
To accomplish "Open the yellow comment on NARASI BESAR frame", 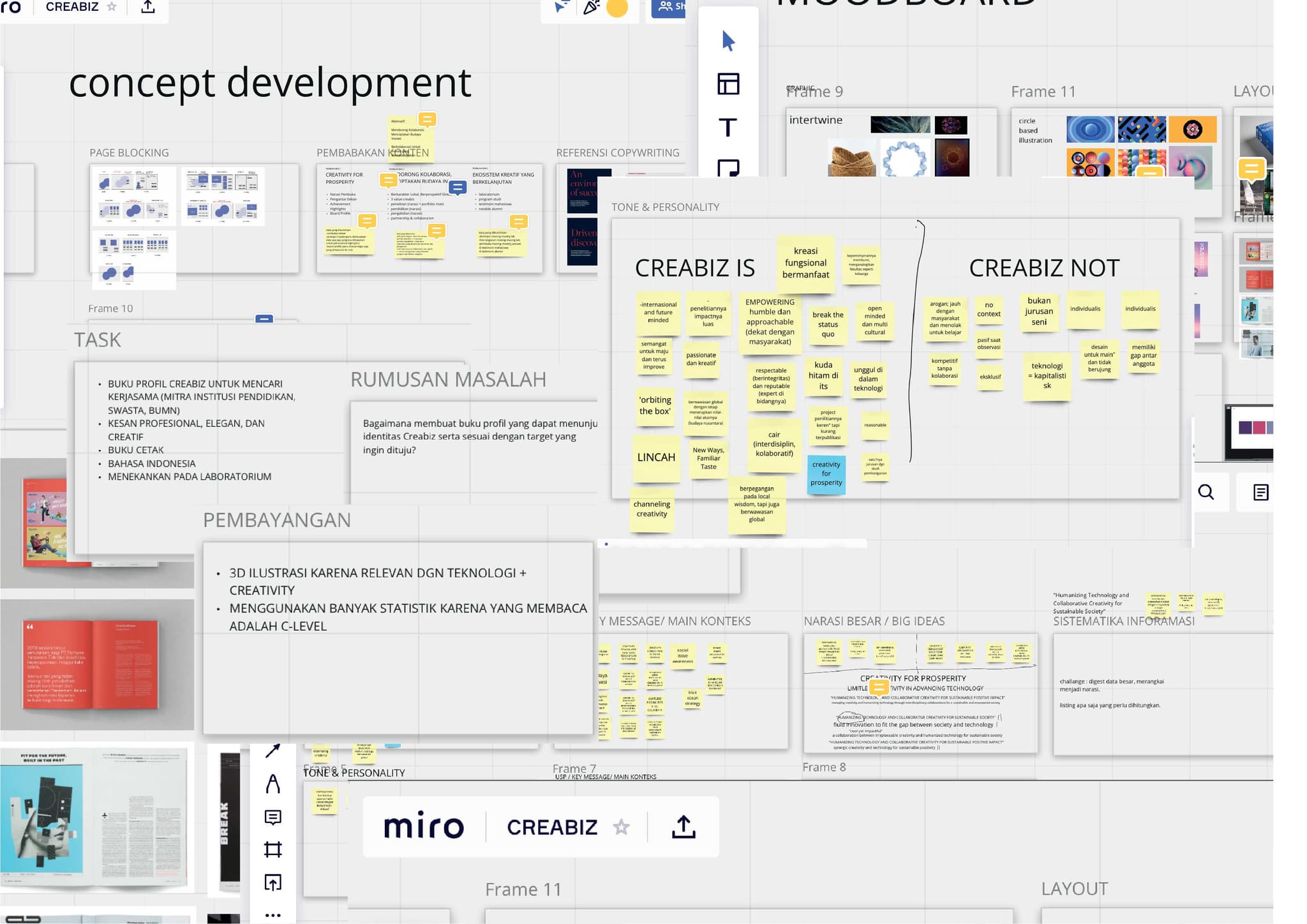I will [879, 687].
